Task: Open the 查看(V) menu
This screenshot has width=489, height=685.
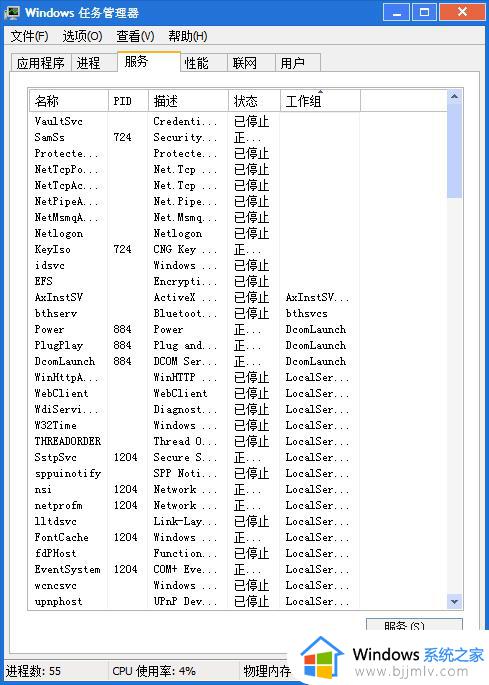Action: coord(135,36)
